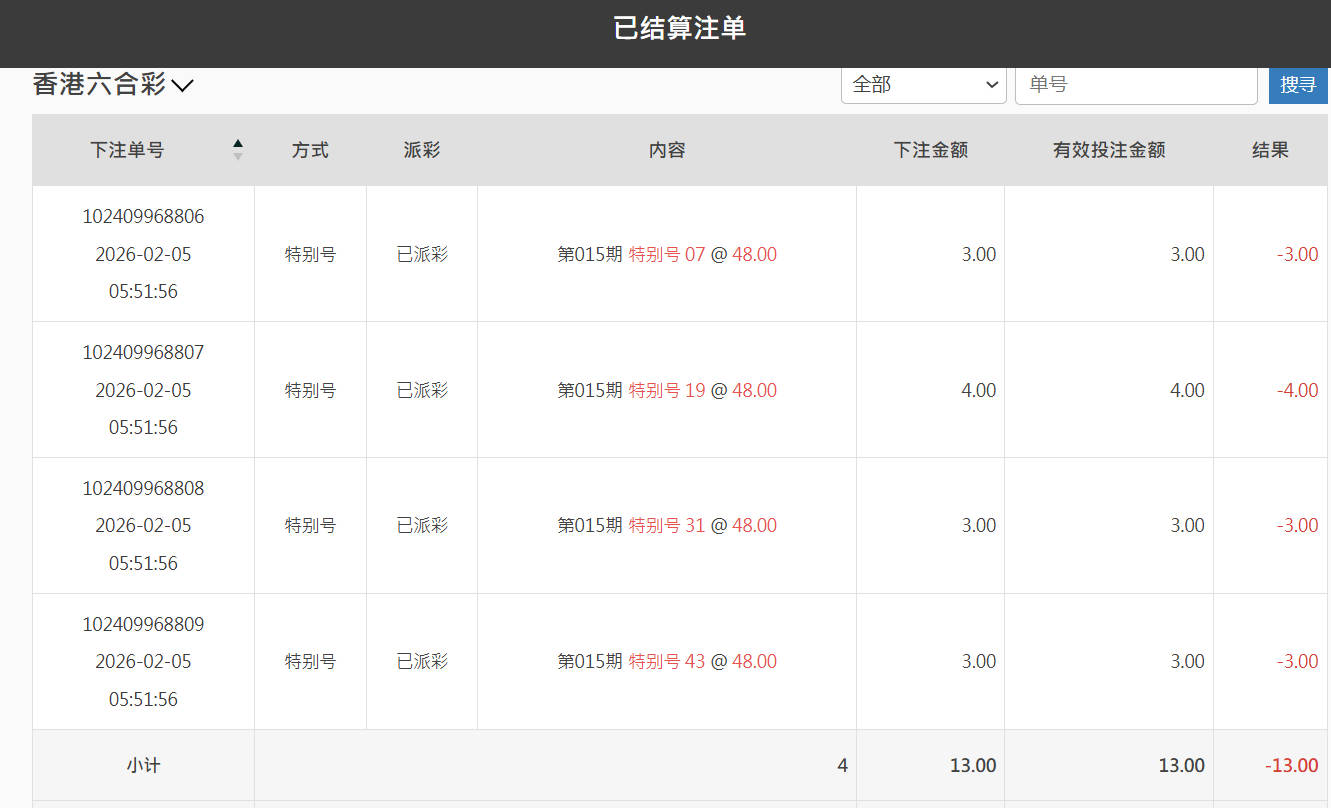This screenshot has width=1331, height=808.
Task: Select bet order number 102409968809
Action: 143,625
